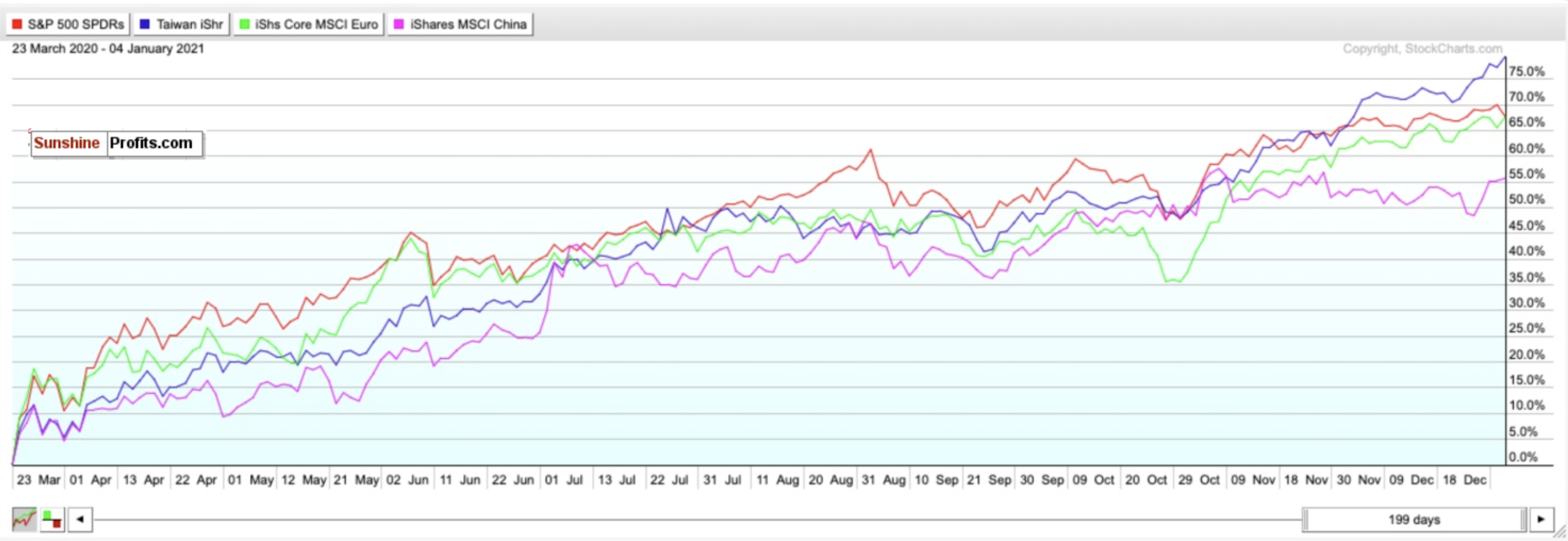1568x541 pixels.
Task: Toggle the Taiwan iShr series
Action: pos(181,24)
